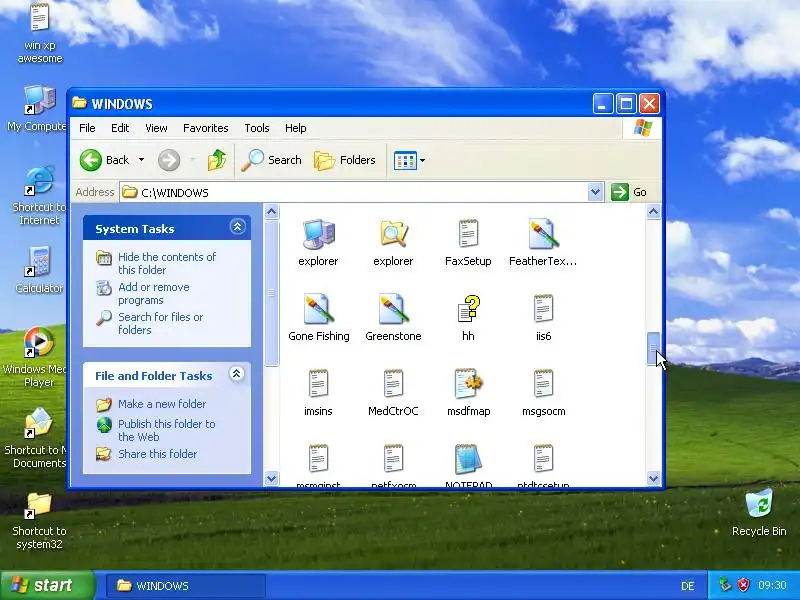
Task: Open the Help menu
Action: point(295,128)
